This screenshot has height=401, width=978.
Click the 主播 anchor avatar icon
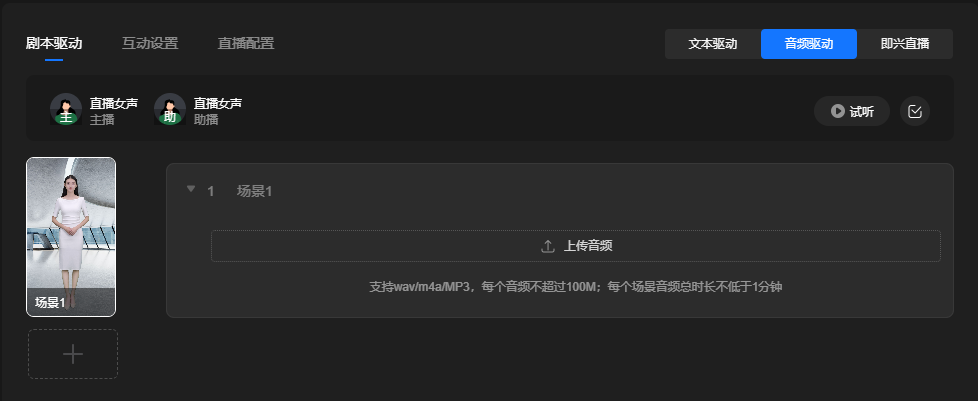click(66, 109)
